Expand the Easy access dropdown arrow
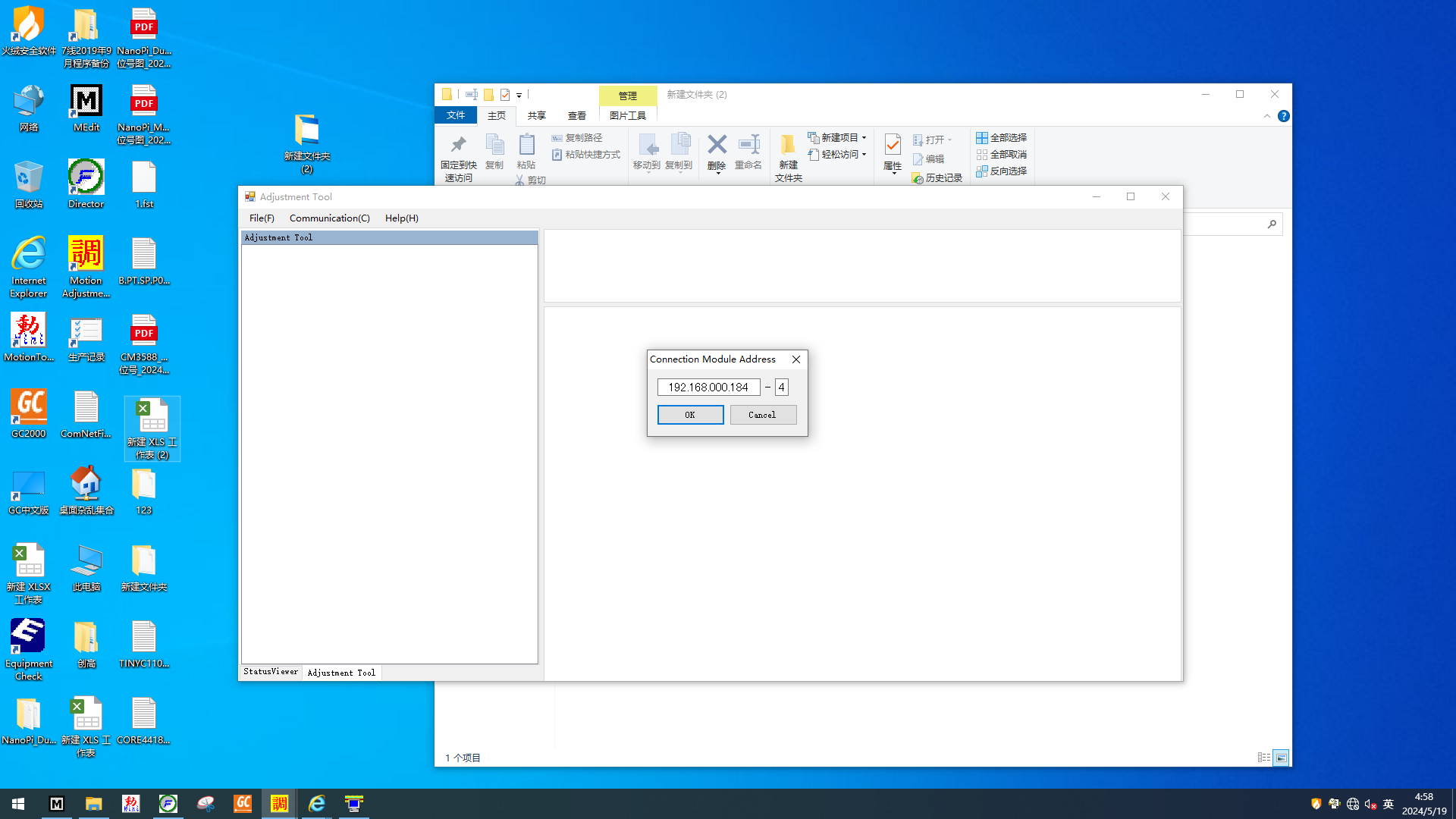 [864, 155]
